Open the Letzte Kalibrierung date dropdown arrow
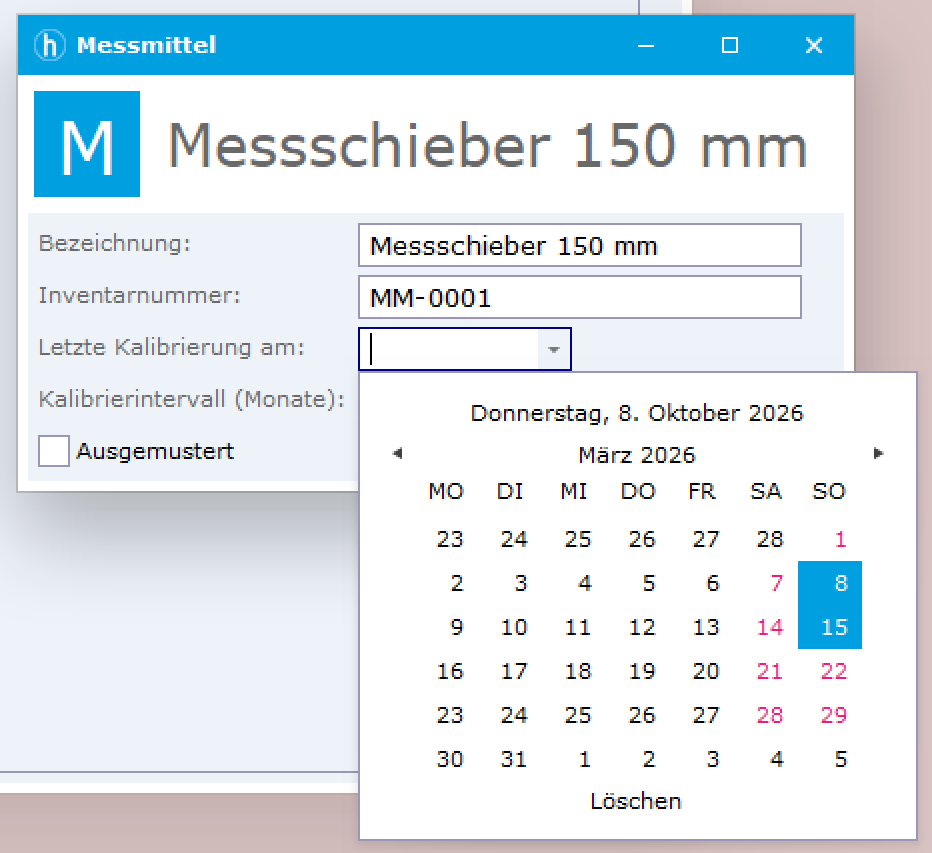The width and height of the screenshot is (932, 853). [553, 349]
